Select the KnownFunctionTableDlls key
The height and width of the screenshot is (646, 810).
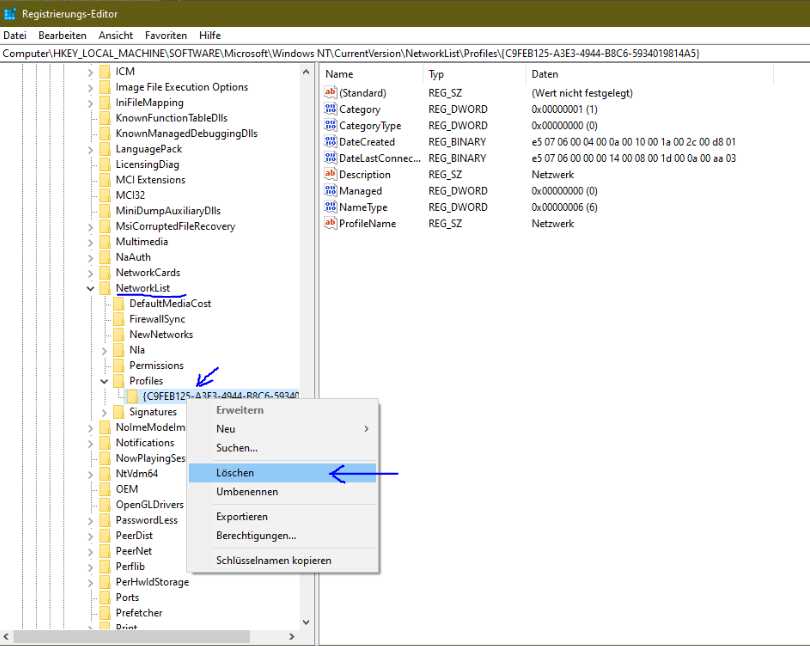172,118
